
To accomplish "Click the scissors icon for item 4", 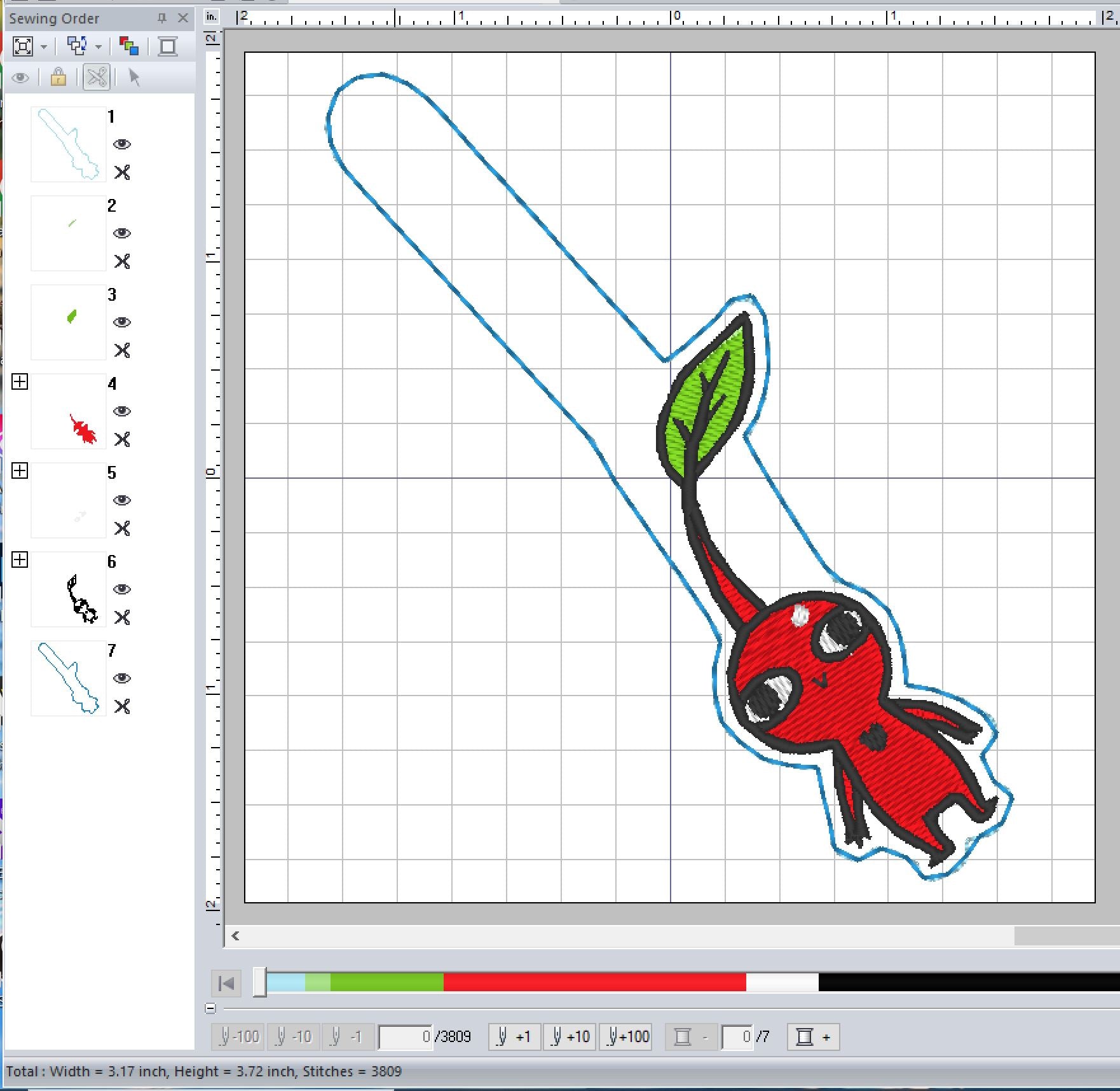I will point(122,439).
